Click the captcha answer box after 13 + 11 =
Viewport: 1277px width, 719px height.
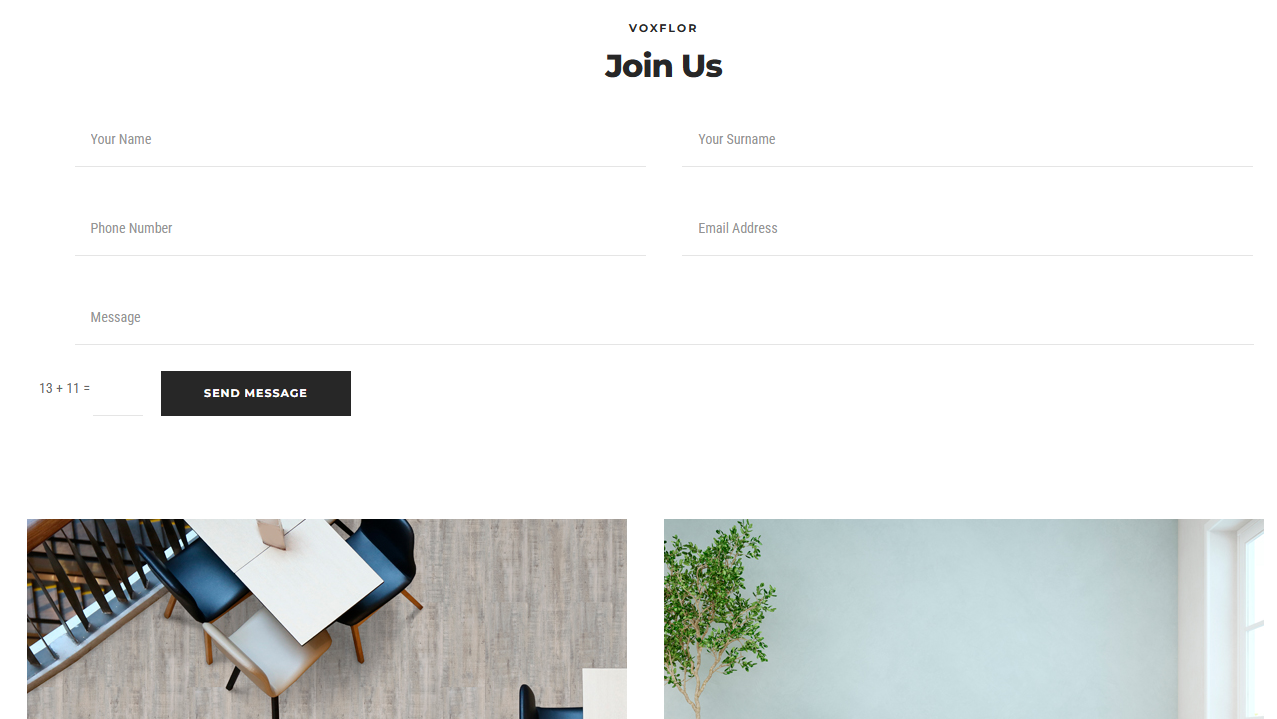[118, 393]
